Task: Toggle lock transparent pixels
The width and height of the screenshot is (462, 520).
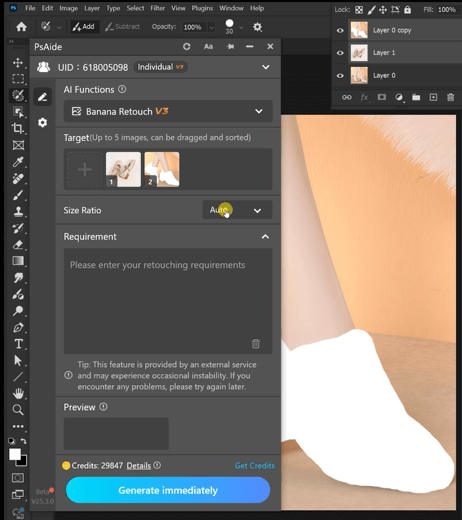Action: pyautogui.click(x=359, y=10)
